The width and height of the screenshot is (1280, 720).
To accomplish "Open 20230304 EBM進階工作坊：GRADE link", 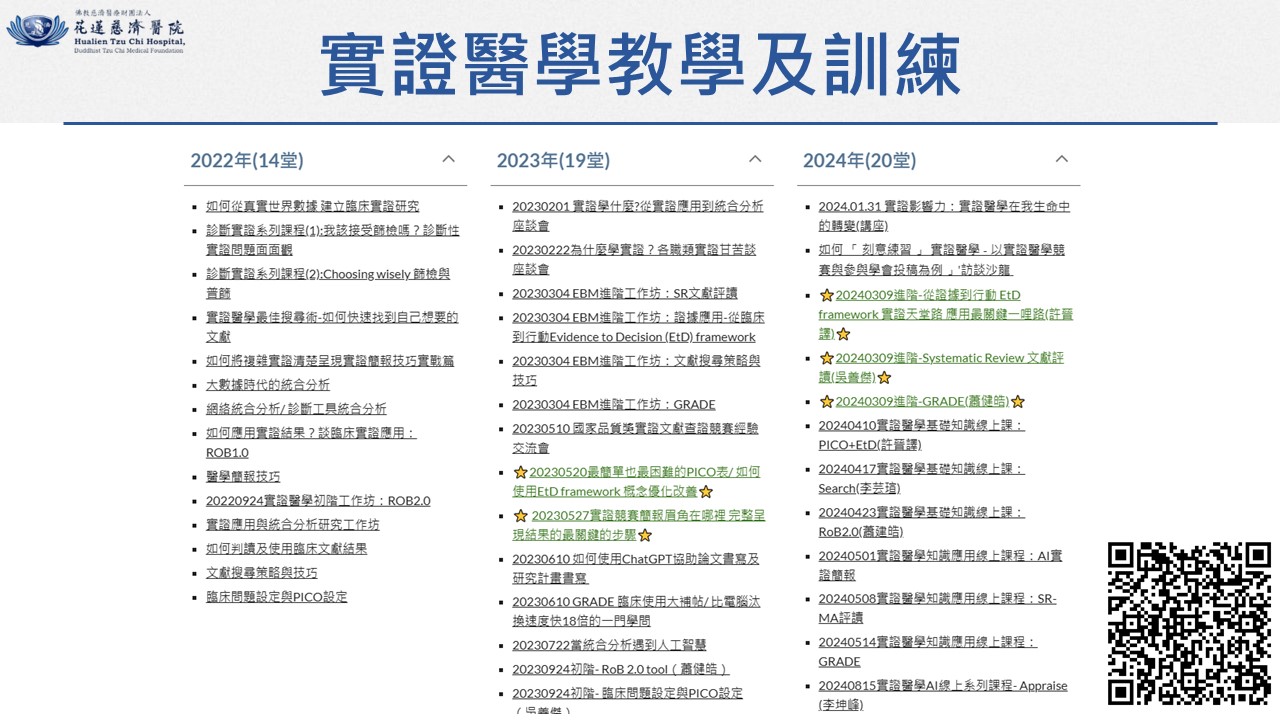I will (x=613, y=404).
